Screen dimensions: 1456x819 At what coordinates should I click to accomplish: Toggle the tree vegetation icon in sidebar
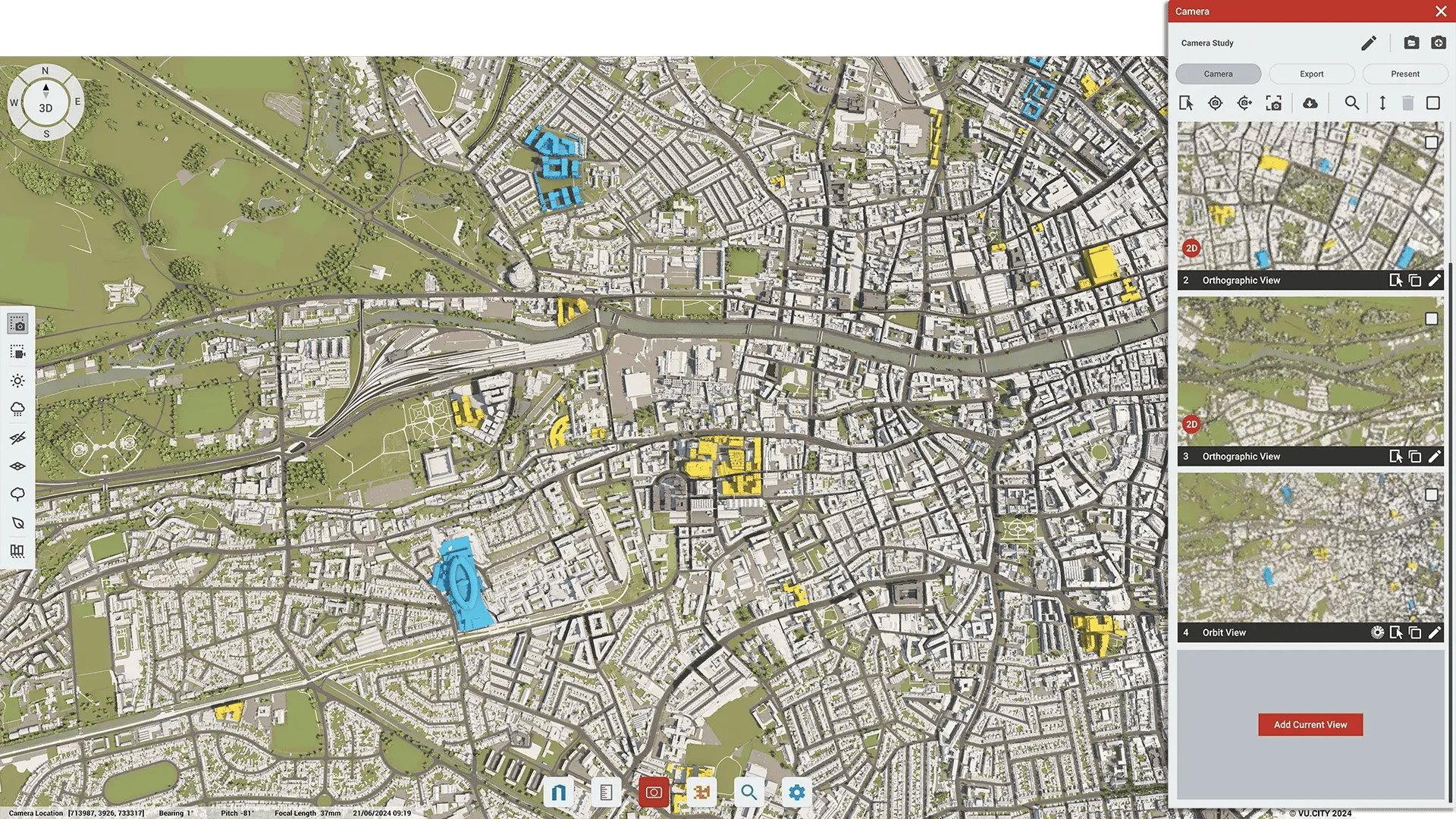pyautogui.click(x=17, y=494)
